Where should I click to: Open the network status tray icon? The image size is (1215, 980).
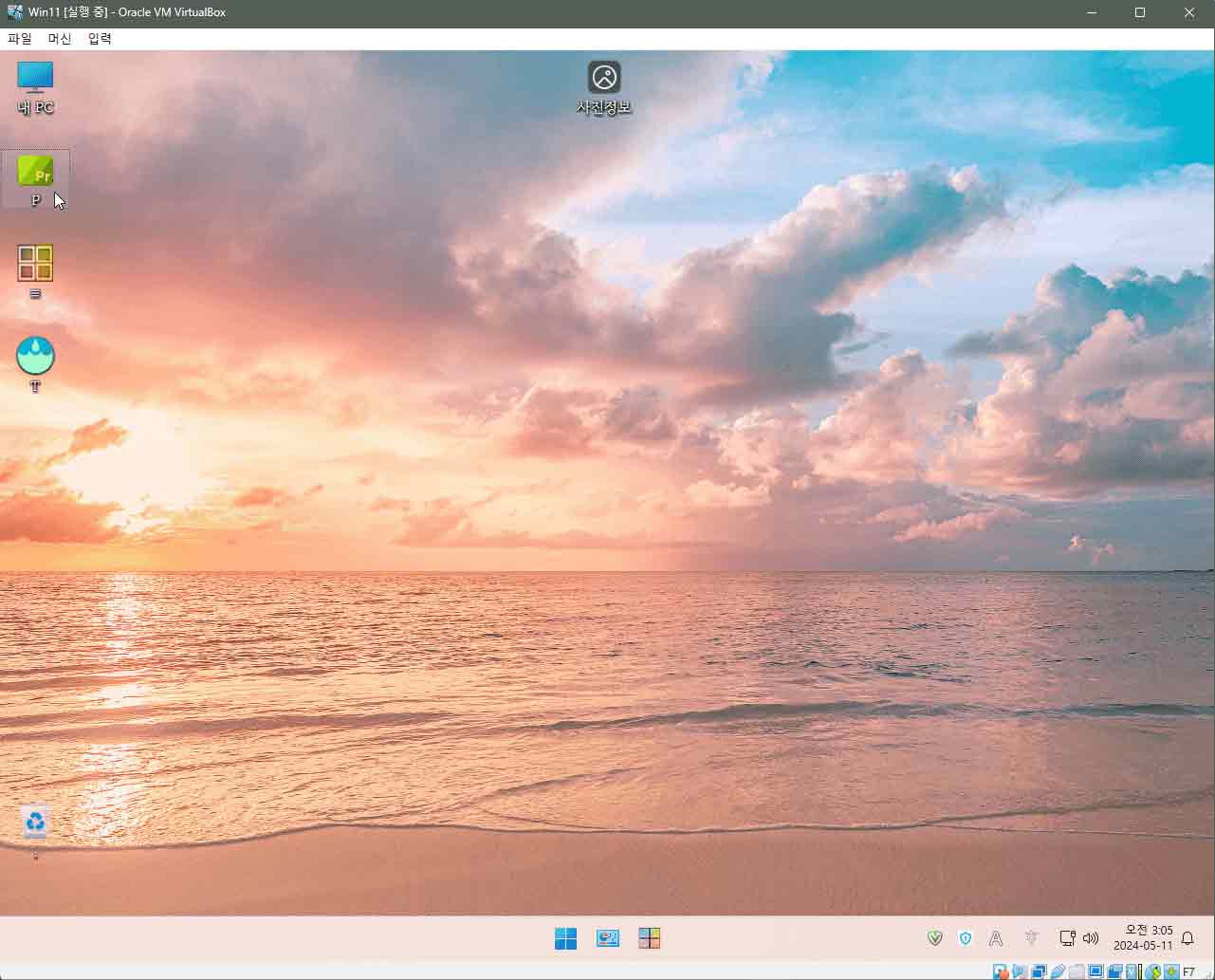click(1067, 938)
